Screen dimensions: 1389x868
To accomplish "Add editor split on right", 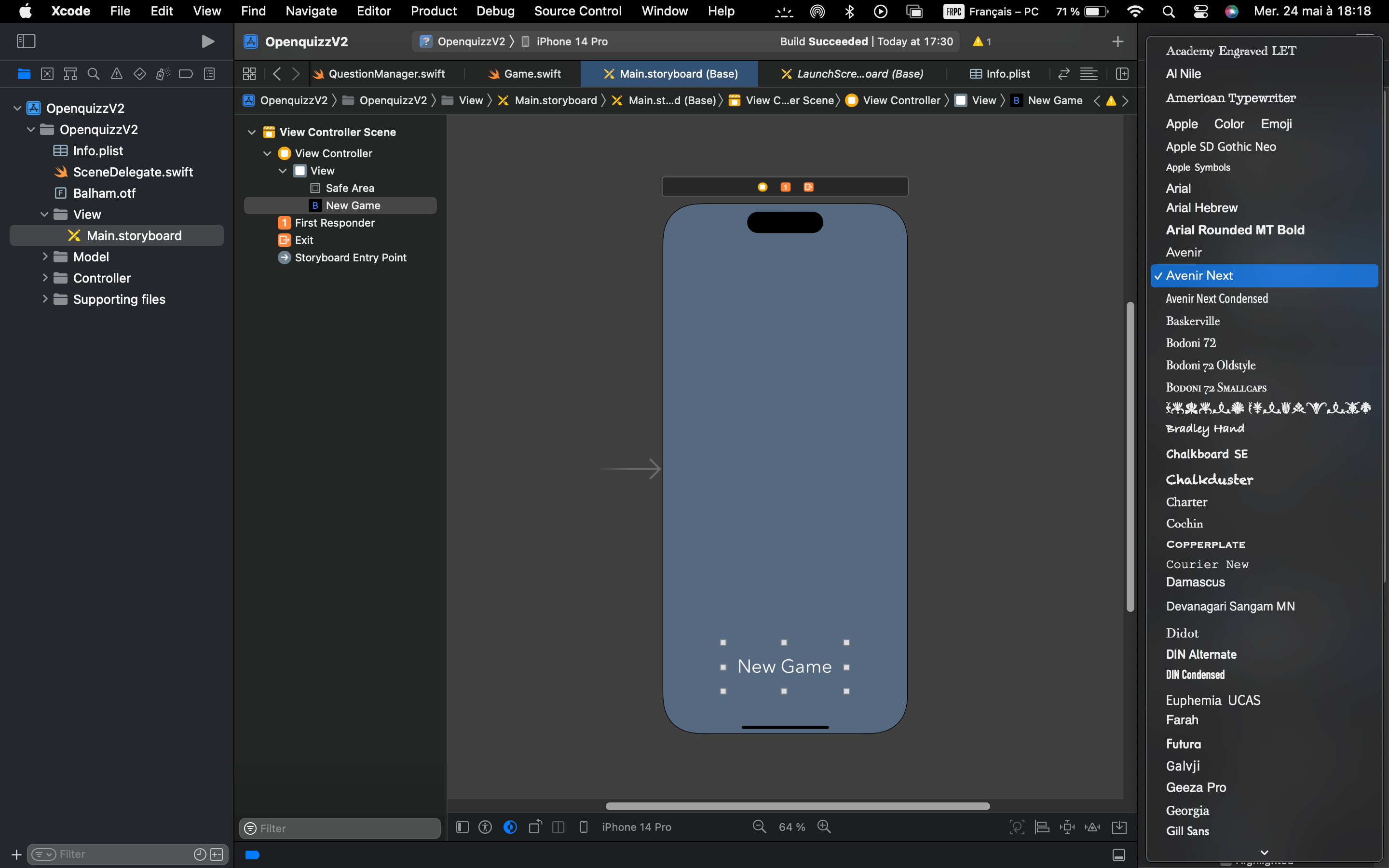I will [x=1122, y=74].
